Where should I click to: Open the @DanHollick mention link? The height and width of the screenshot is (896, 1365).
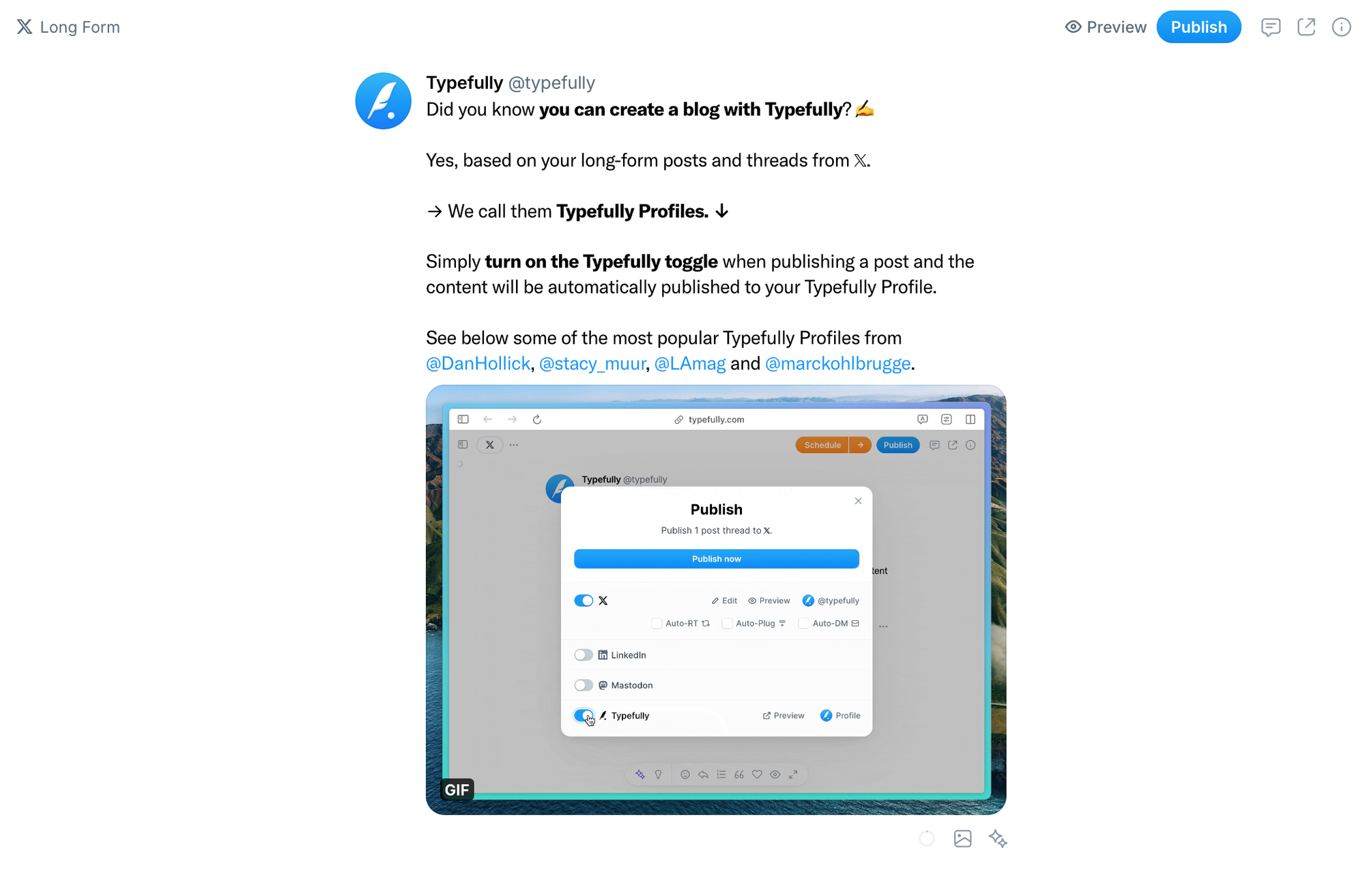coord(478,363)
